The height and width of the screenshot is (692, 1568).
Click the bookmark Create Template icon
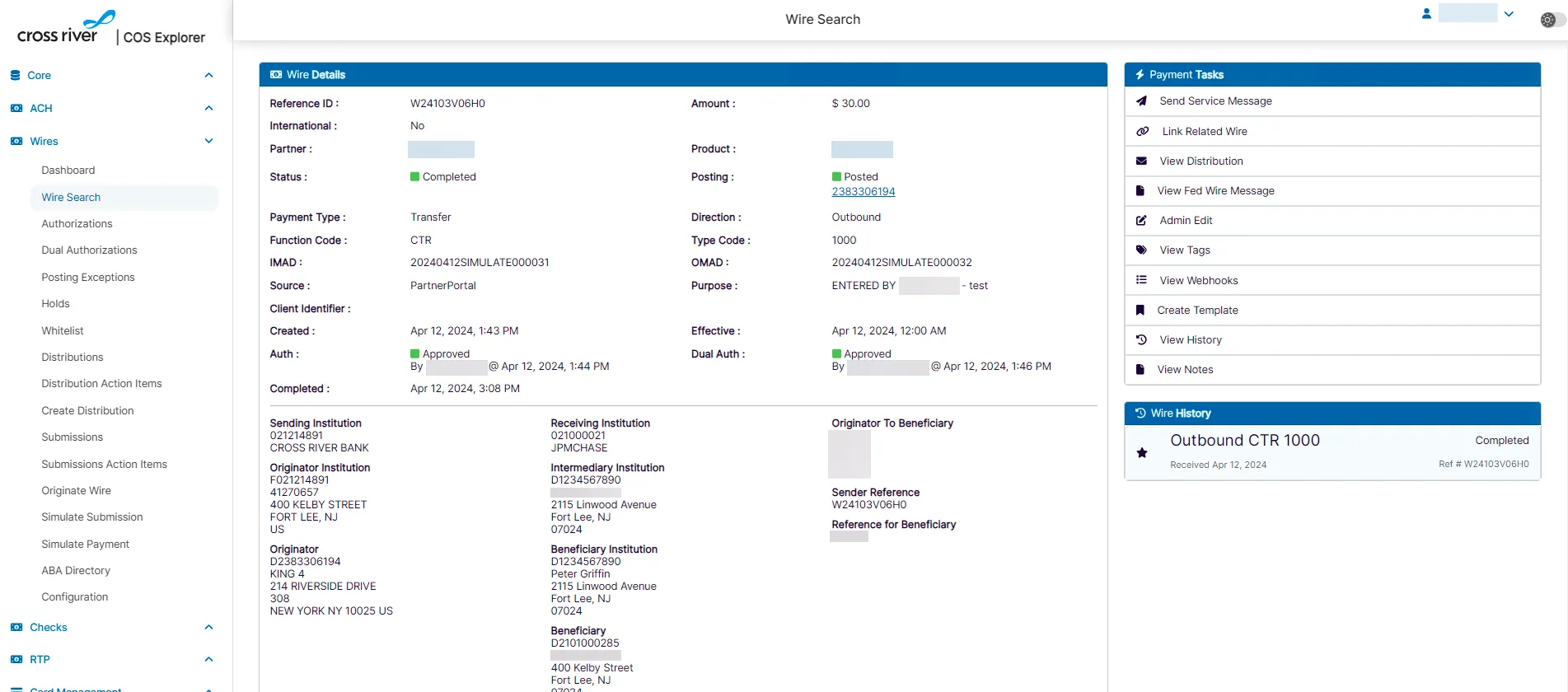(1140, 310)
